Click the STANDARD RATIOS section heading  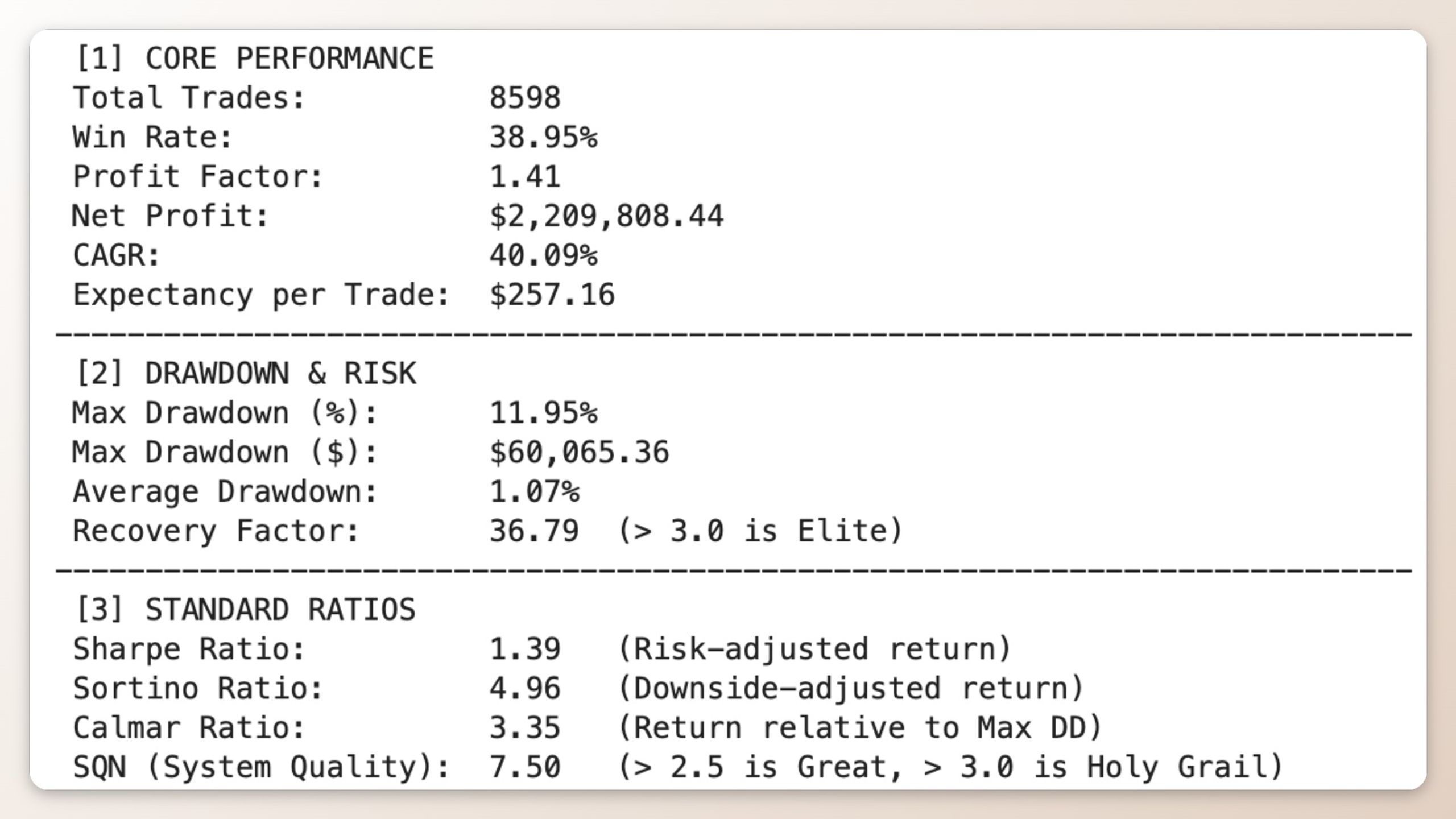point(246,610)
